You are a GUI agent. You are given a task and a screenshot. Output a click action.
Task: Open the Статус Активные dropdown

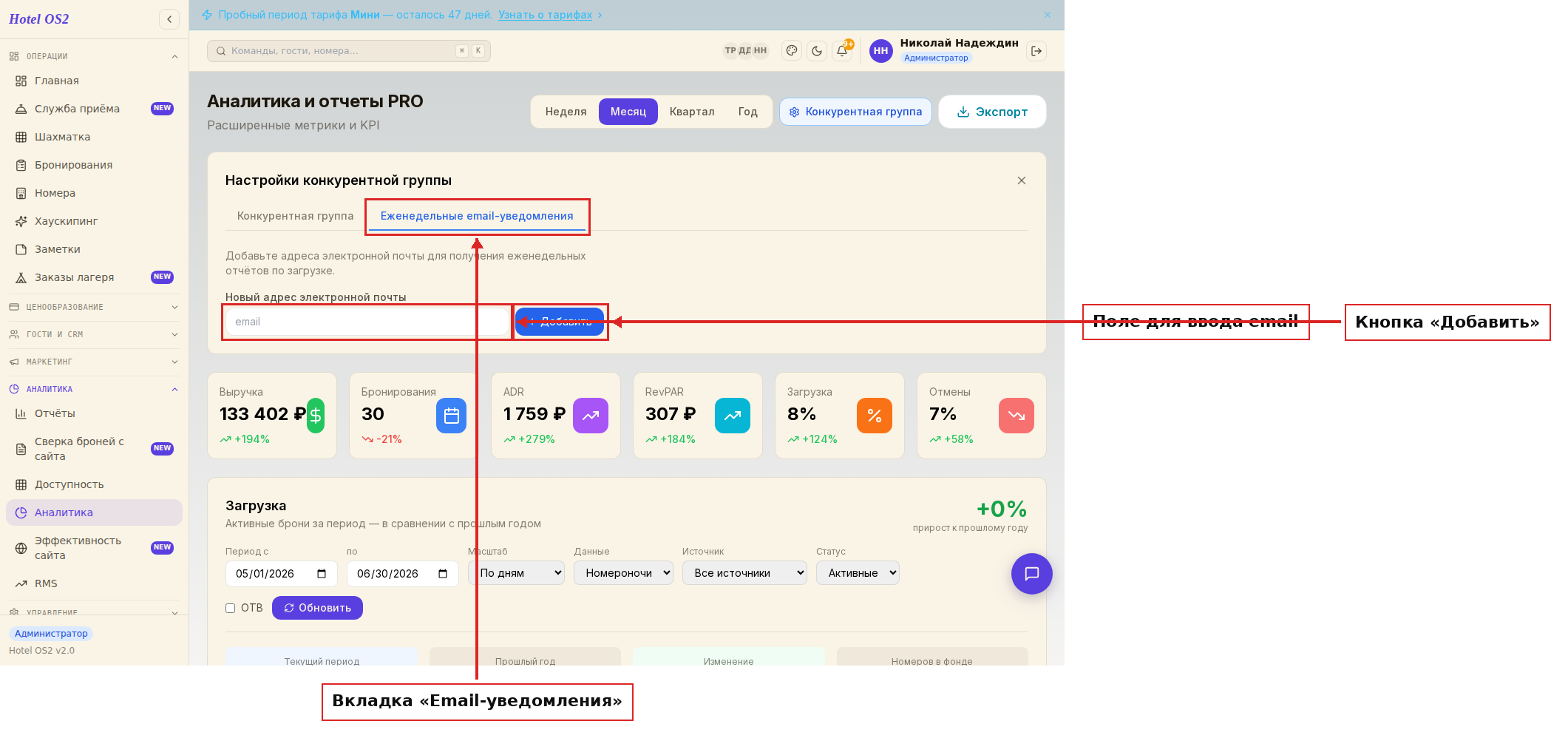[x=858, y=573]
